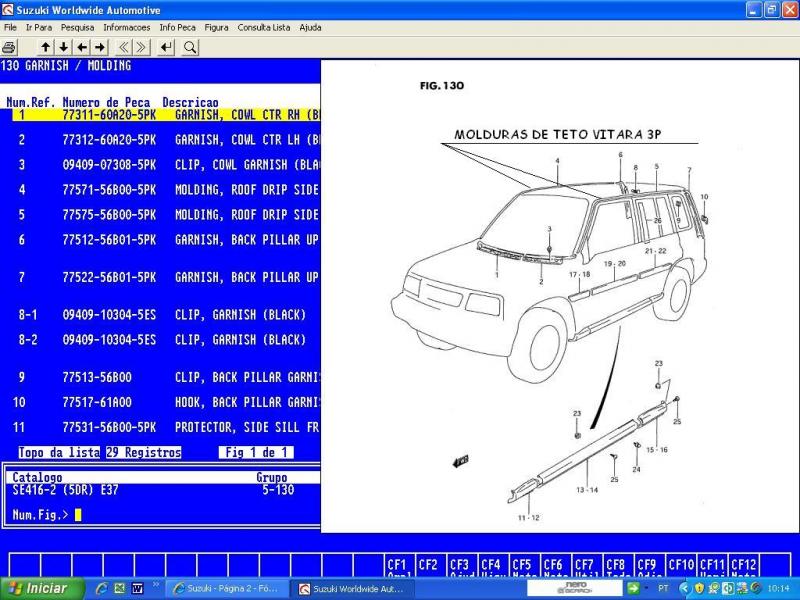Click the right arrow toolbar button
This screenshot has width=800, height=600.
(x=100, y=47)
